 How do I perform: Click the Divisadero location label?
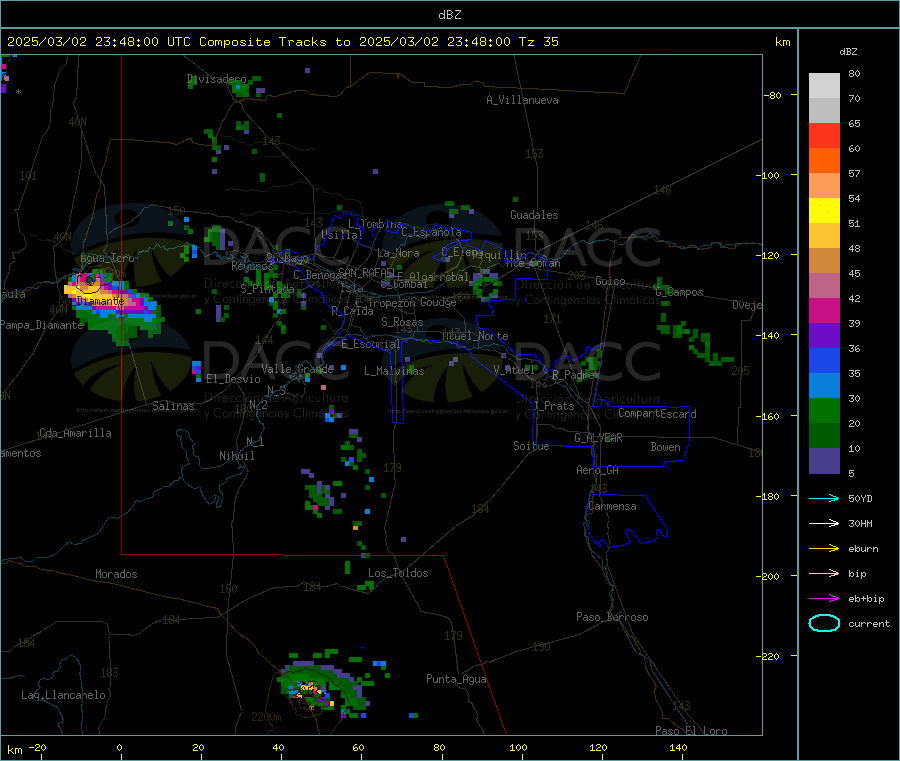click(217, 79)
